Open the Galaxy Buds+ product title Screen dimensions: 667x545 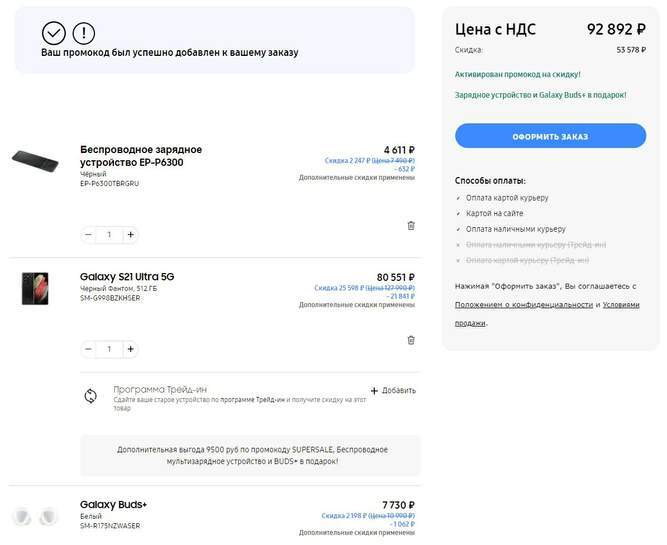point(113,504)
